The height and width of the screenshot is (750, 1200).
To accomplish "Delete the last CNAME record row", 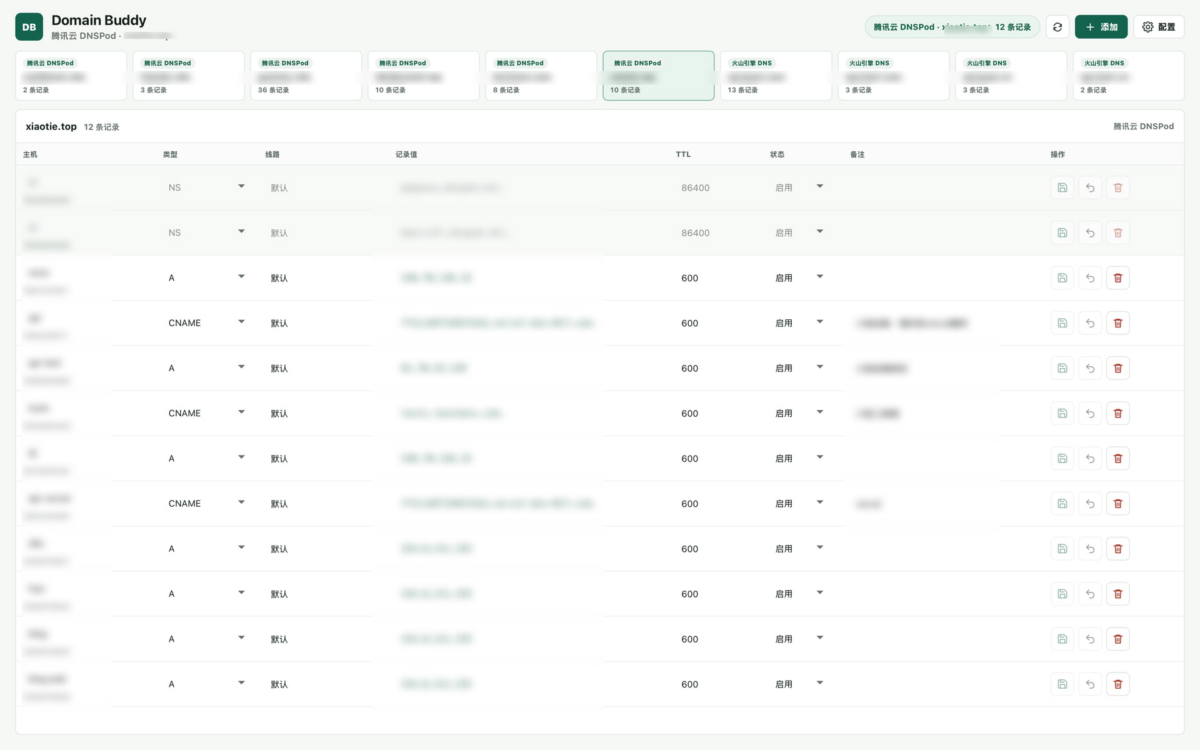I will pos(1118,504).
